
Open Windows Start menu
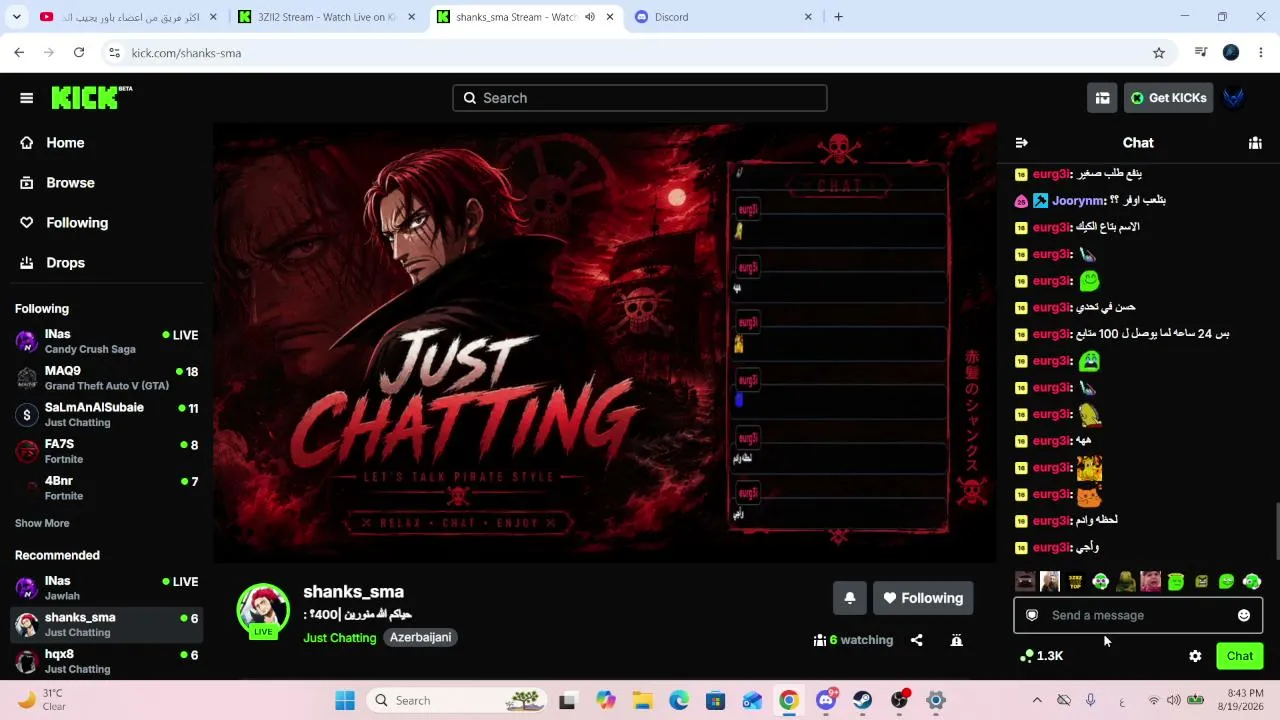[x=345, y=700]
